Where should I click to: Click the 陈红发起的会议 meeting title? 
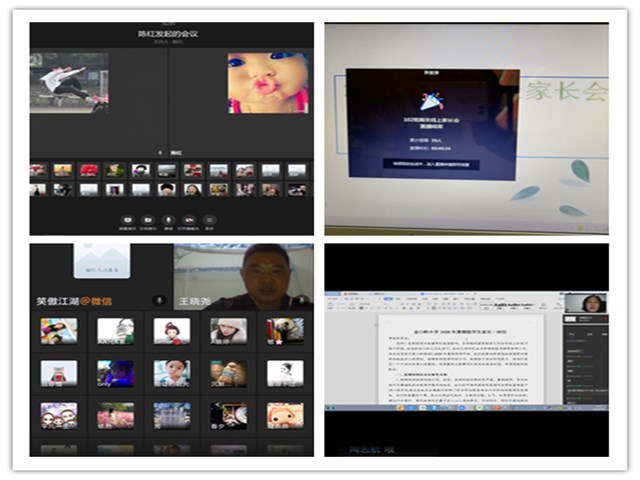click(x=168, y=34)
